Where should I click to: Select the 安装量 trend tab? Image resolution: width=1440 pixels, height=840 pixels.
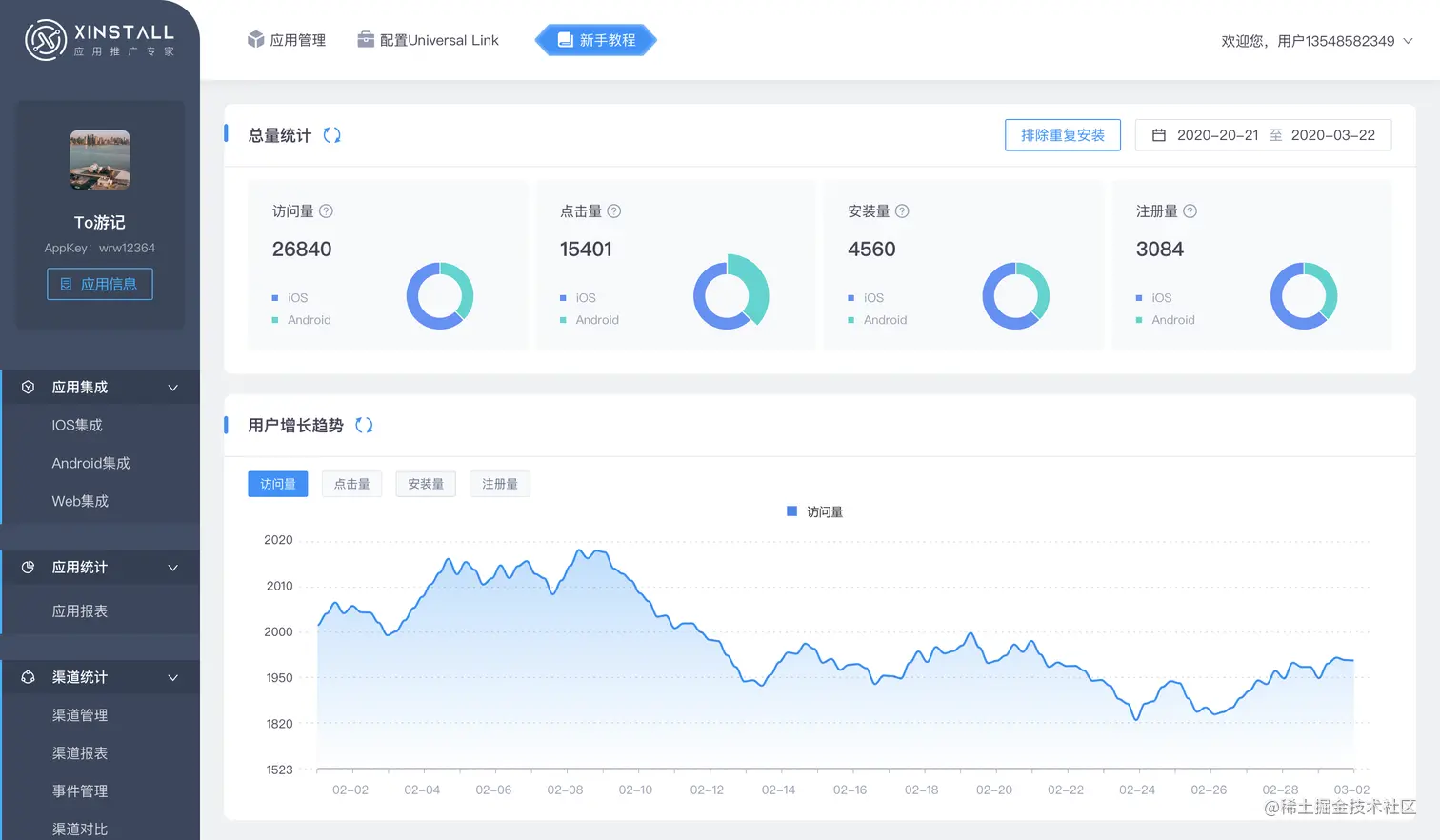pyautogui.click(x=426, y=484)
